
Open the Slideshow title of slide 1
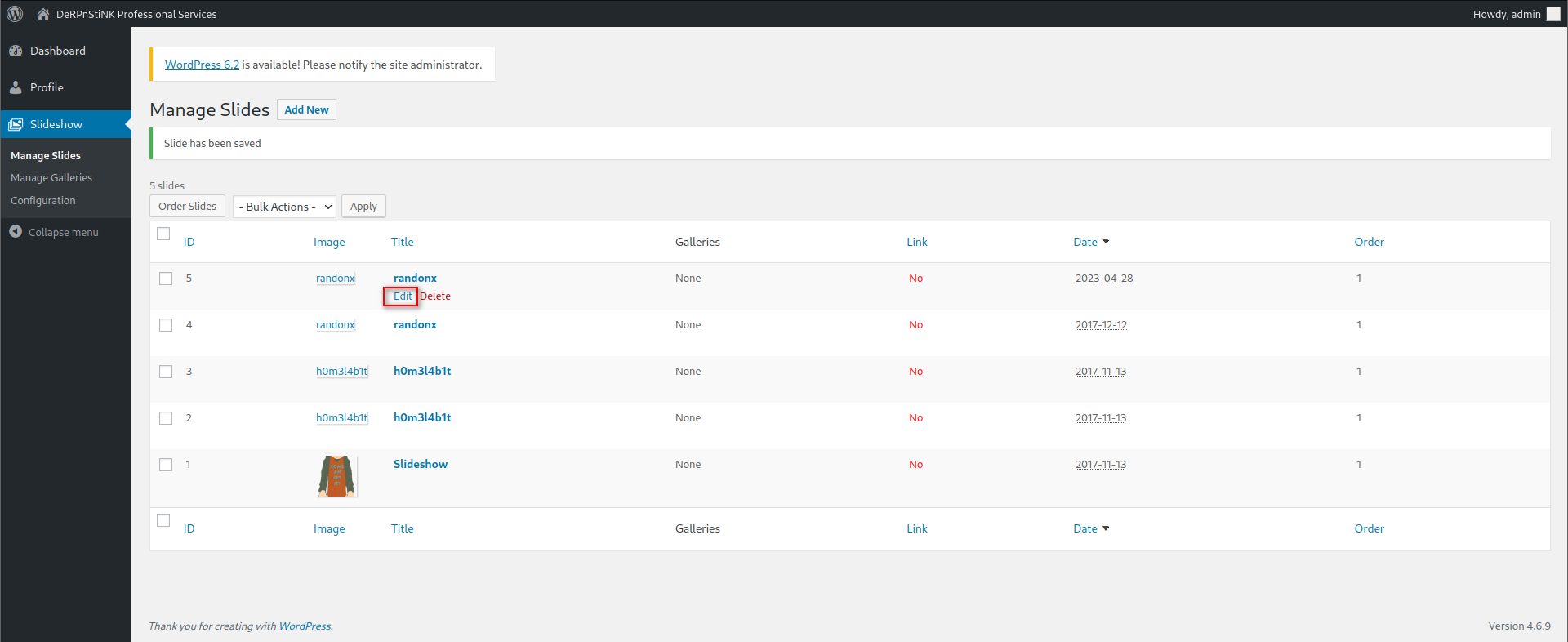(421, 464)
